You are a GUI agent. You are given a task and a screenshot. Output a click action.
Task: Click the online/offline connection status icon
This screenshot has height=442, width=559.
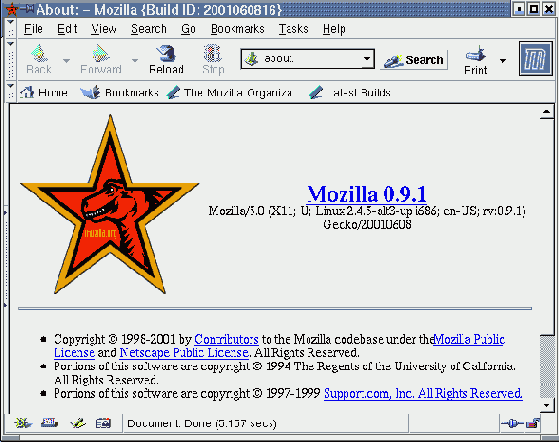512,423
